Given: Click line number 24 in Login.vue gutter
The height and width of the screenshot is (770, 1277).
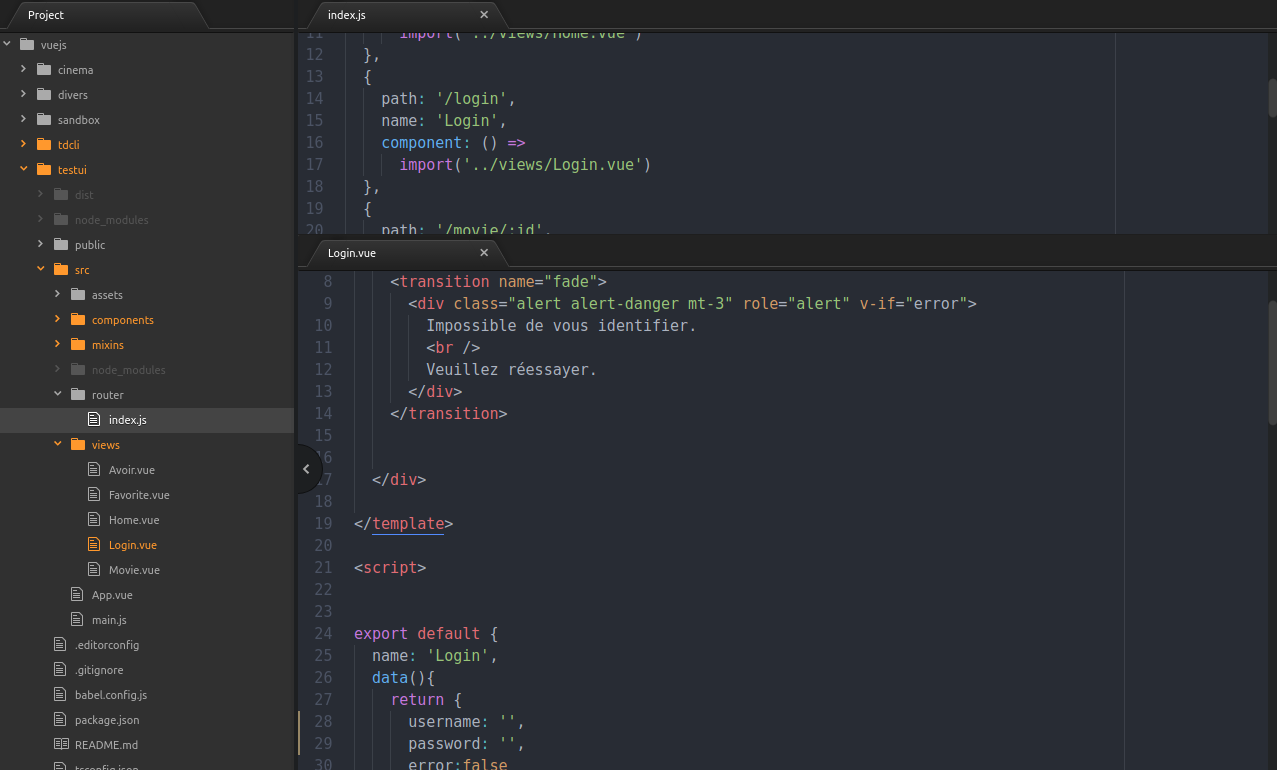Looking at the screenshot, I should [323, 634].
